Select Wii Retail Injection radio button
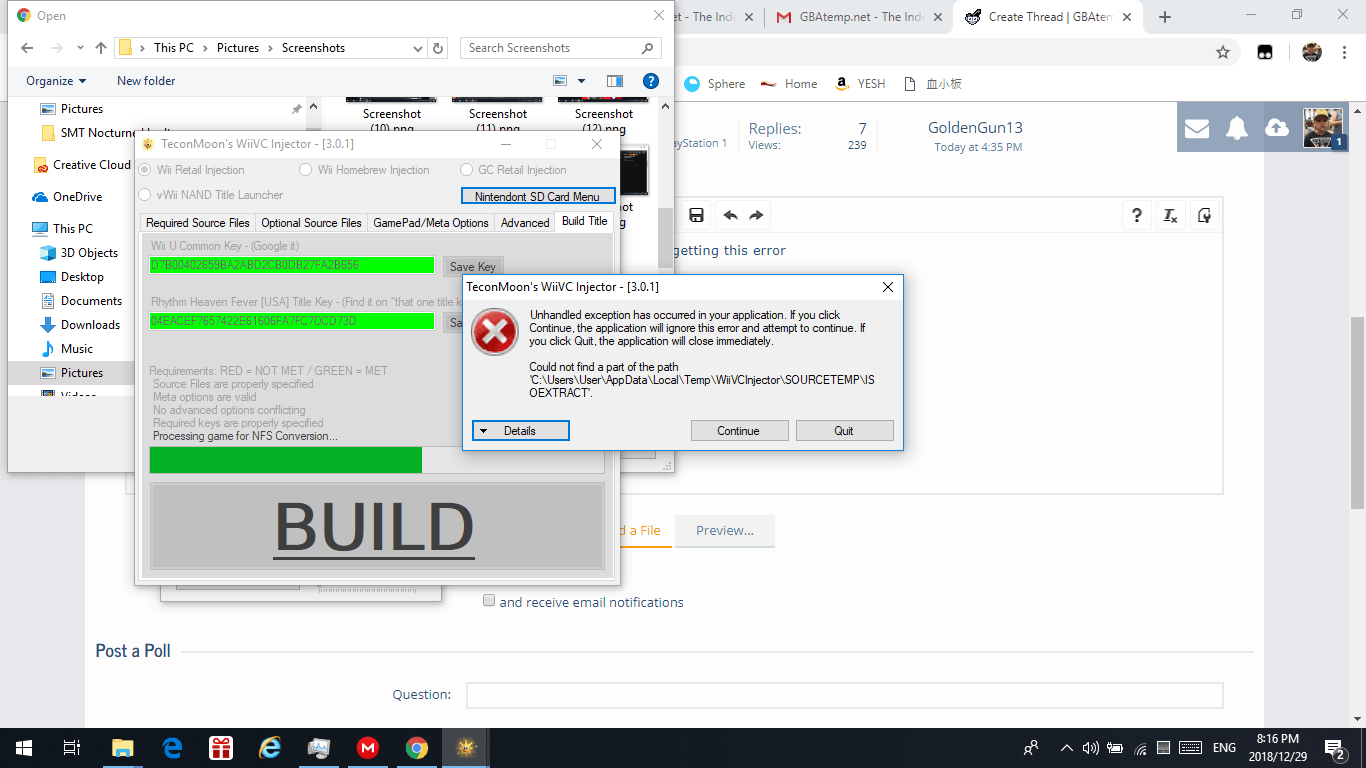 click(x=146, y=170)
